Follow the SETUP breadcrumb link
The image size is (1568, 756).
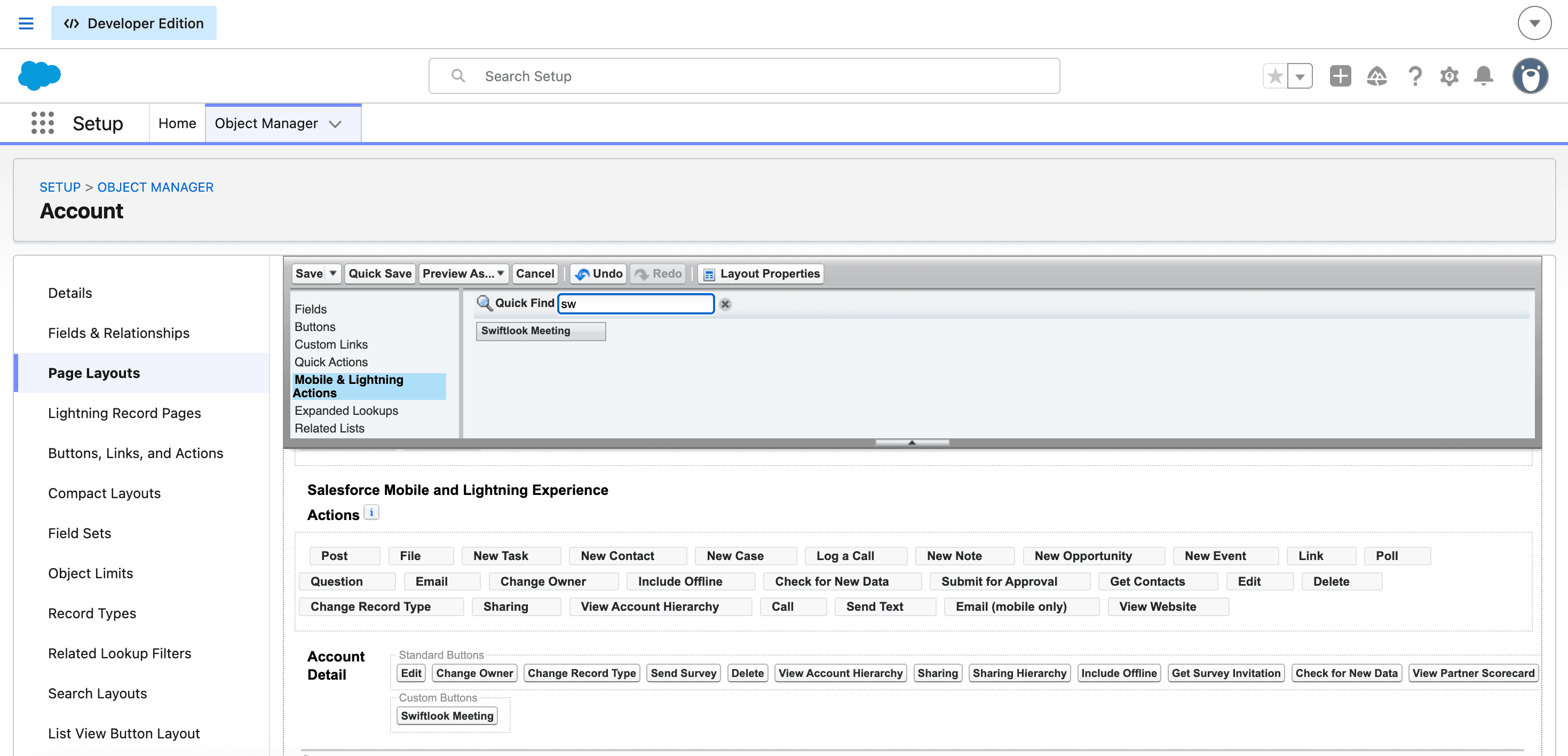click(60, 187)
